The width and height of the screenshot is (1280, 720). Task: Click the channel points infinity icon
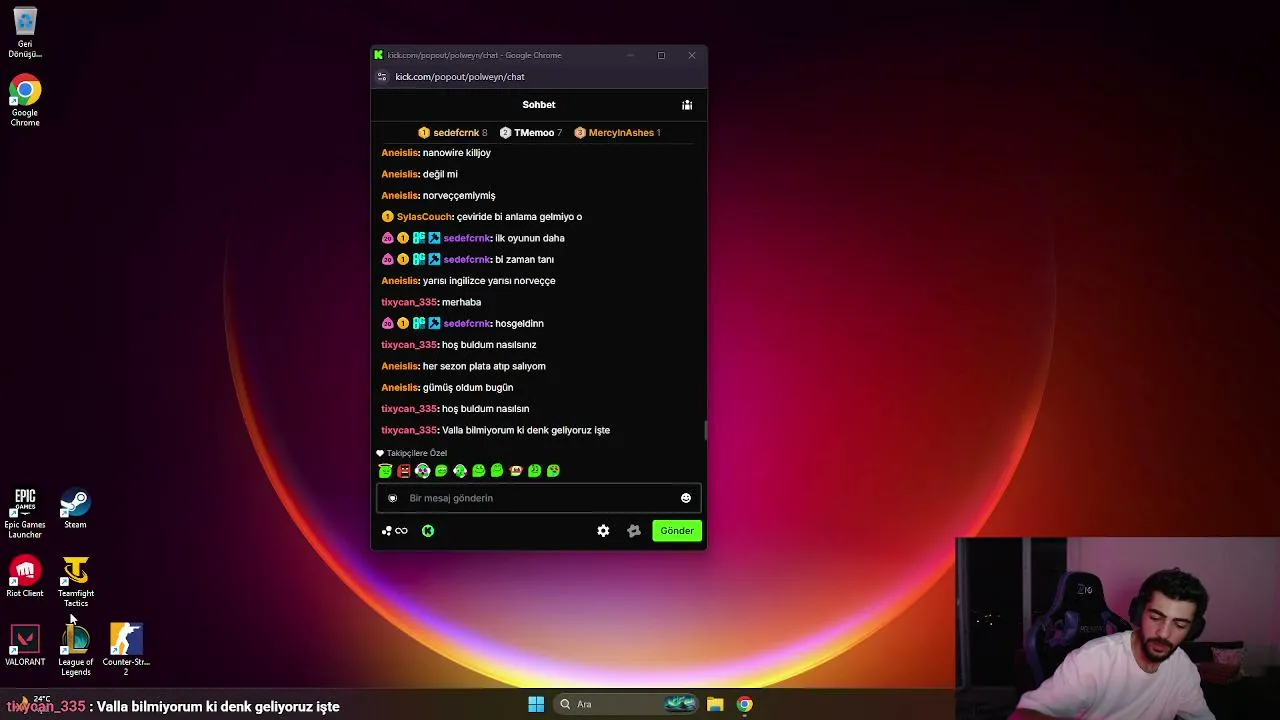tap(395, 531)
